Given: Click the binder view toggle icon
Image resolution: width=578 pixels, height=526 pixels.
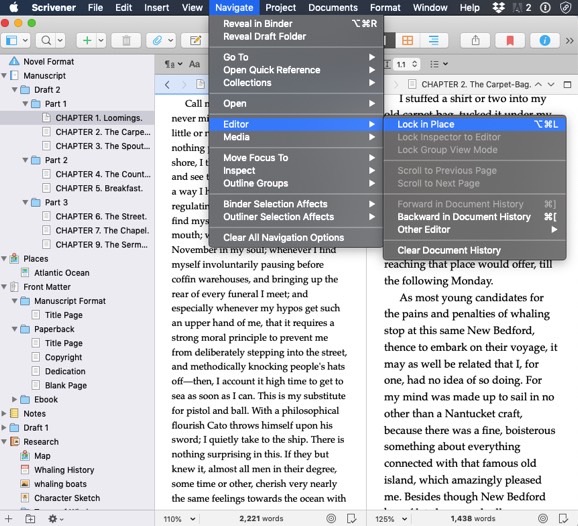Looking at the screenshot, I should [x=11, y=40].
